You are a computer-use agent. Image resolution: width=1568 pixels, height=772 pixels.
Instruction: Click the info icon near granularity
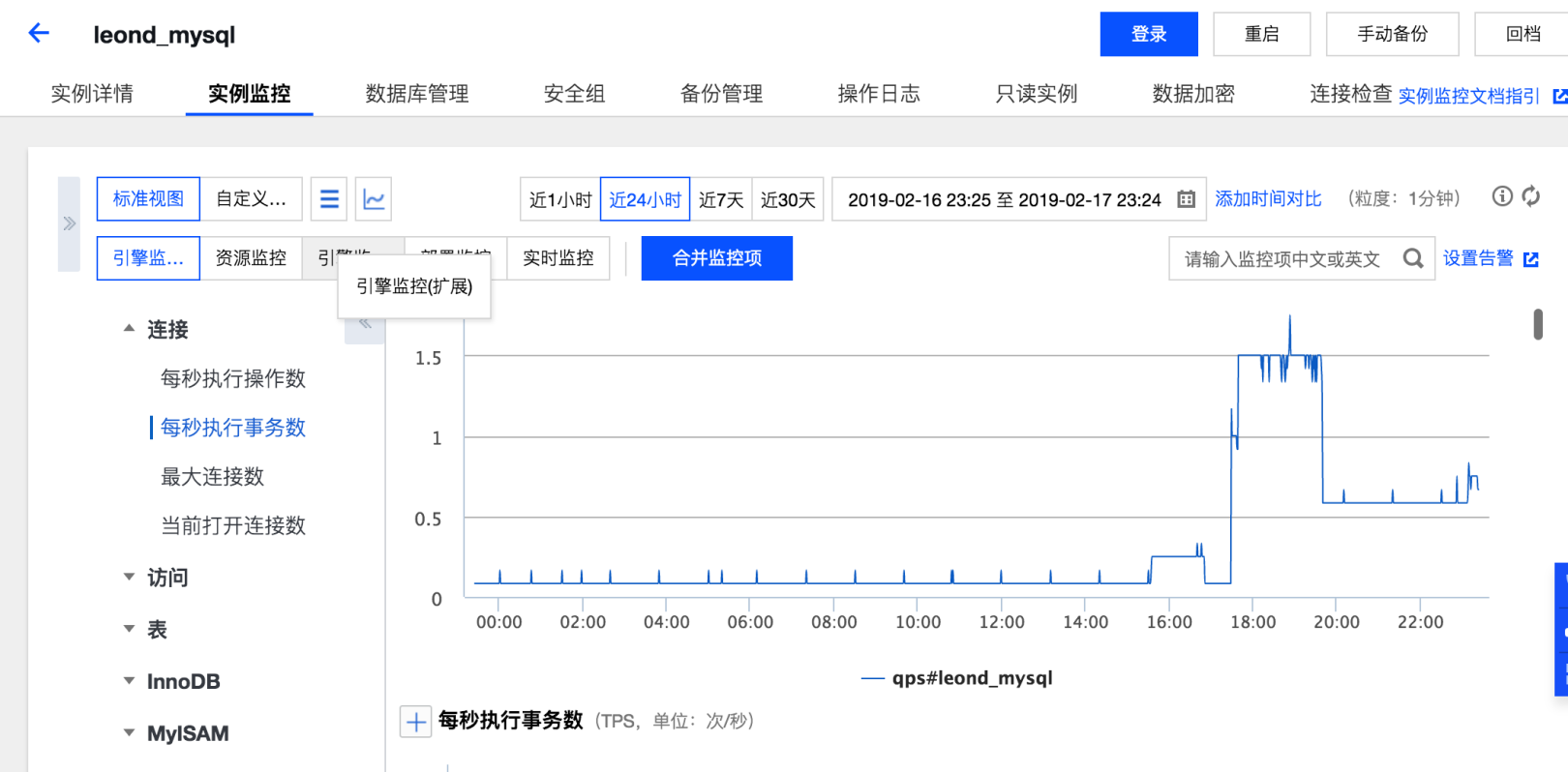pyautogui.click(x=1502, y=196)
